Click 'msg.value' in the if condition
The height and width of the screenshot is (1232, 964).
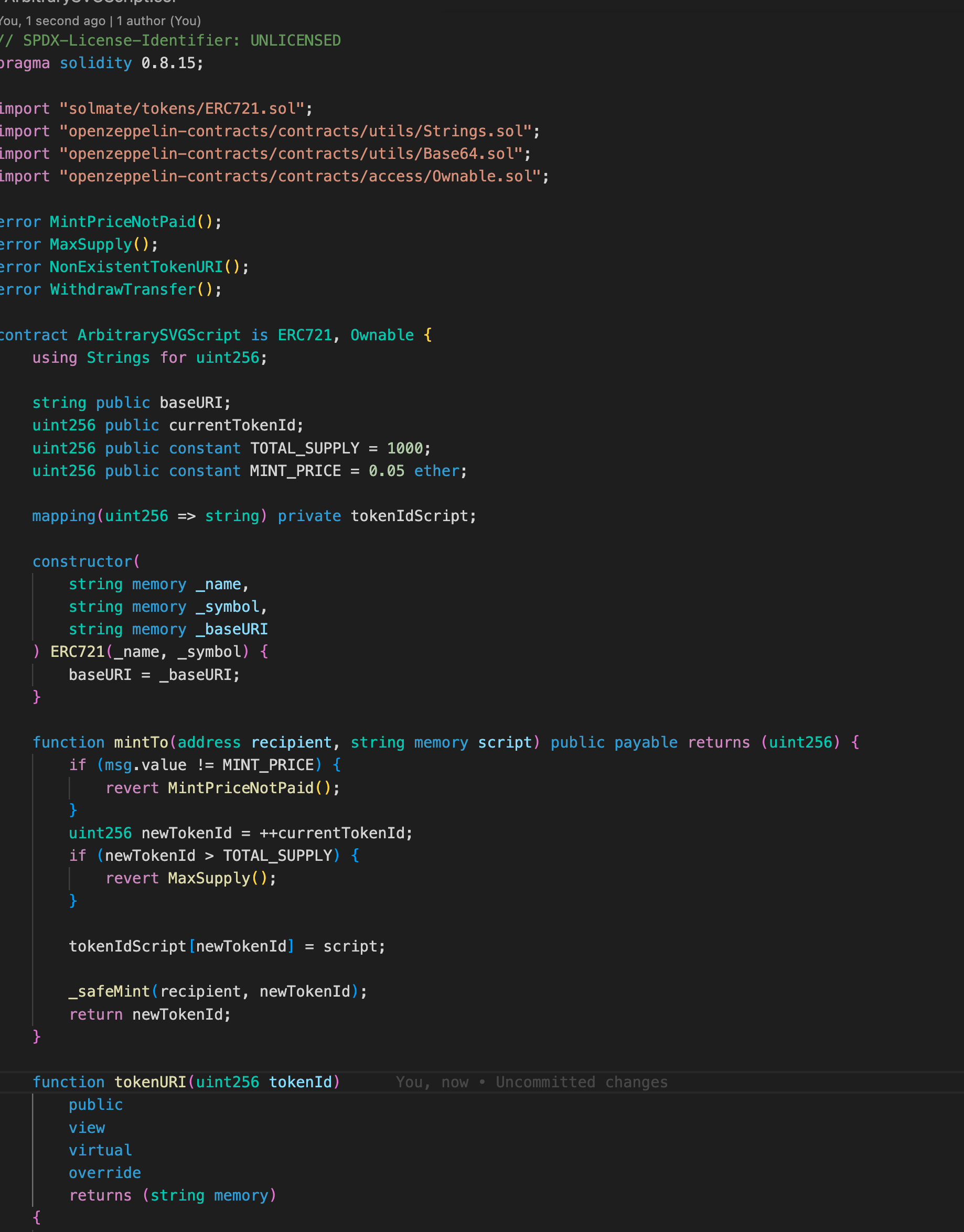(146, 765)
